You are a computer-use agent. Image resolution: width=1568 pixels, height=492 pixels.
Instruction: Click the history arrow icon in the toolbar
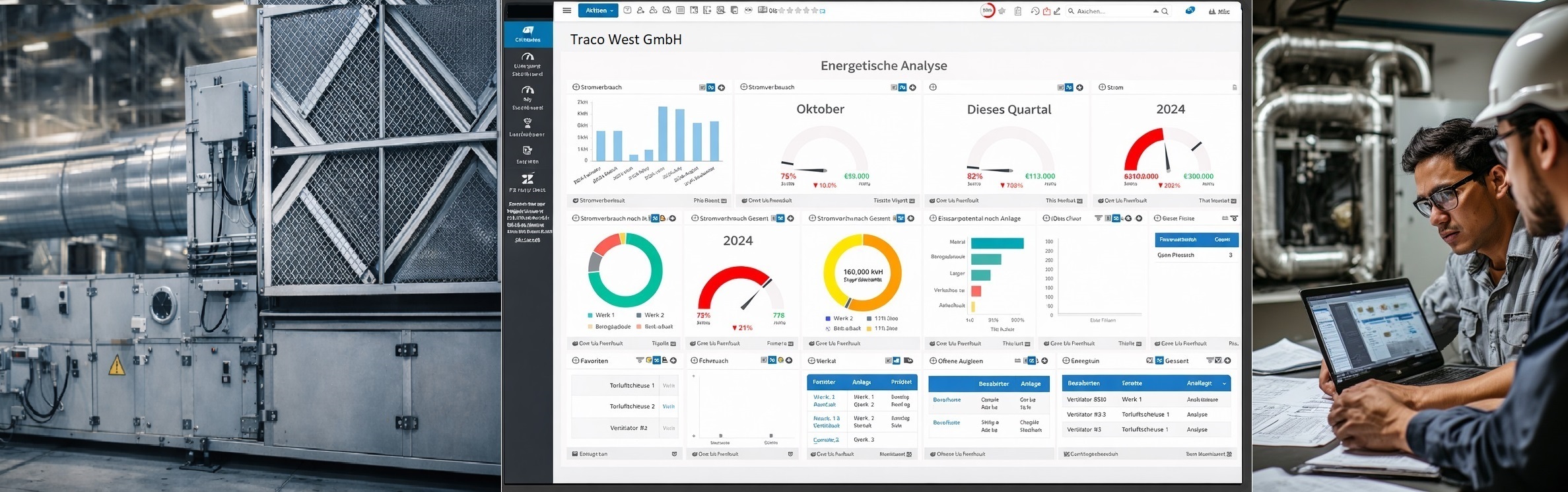point(1035,11)
